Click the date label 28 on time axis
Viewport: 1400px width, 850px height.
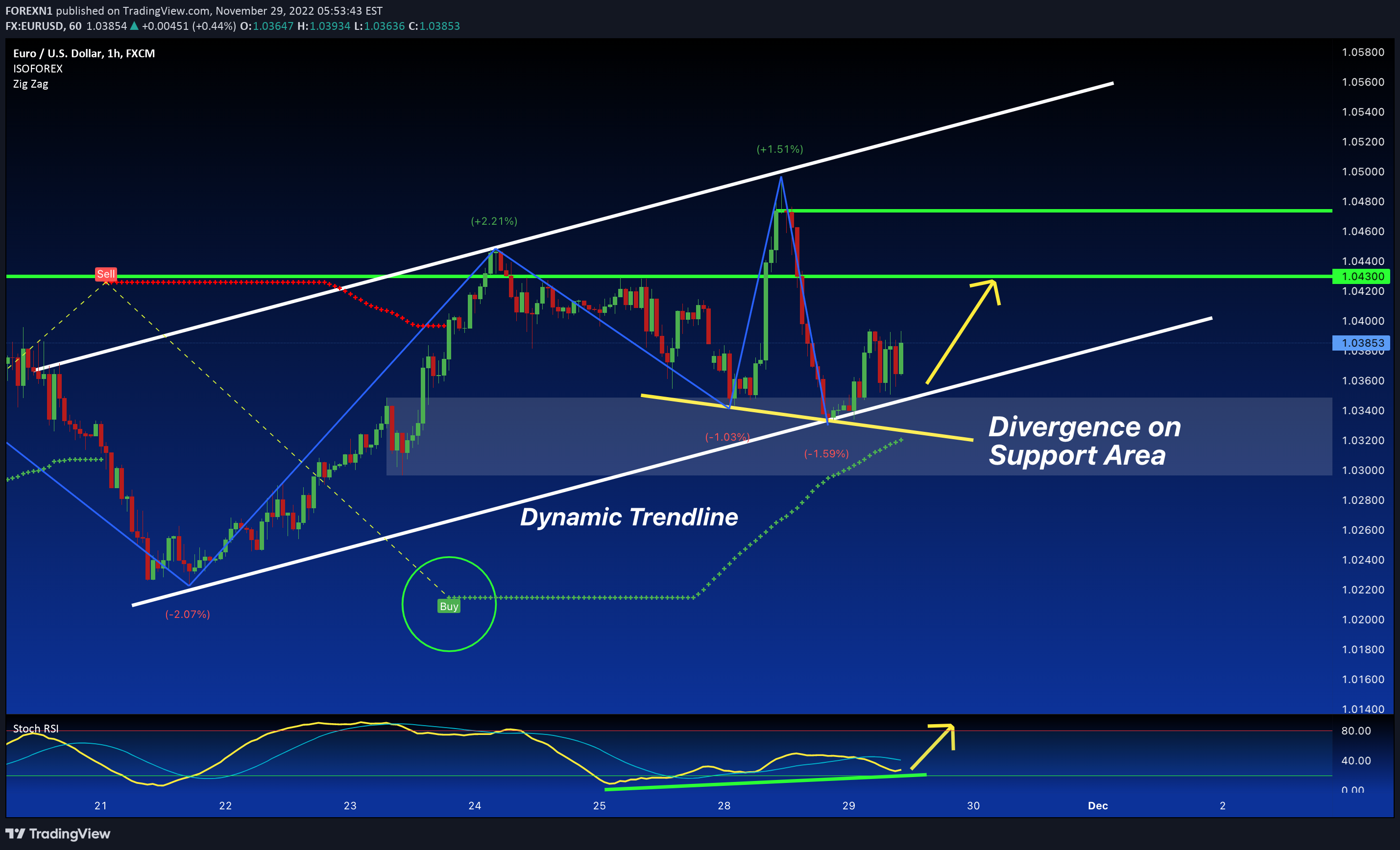[x=724, y=806]
